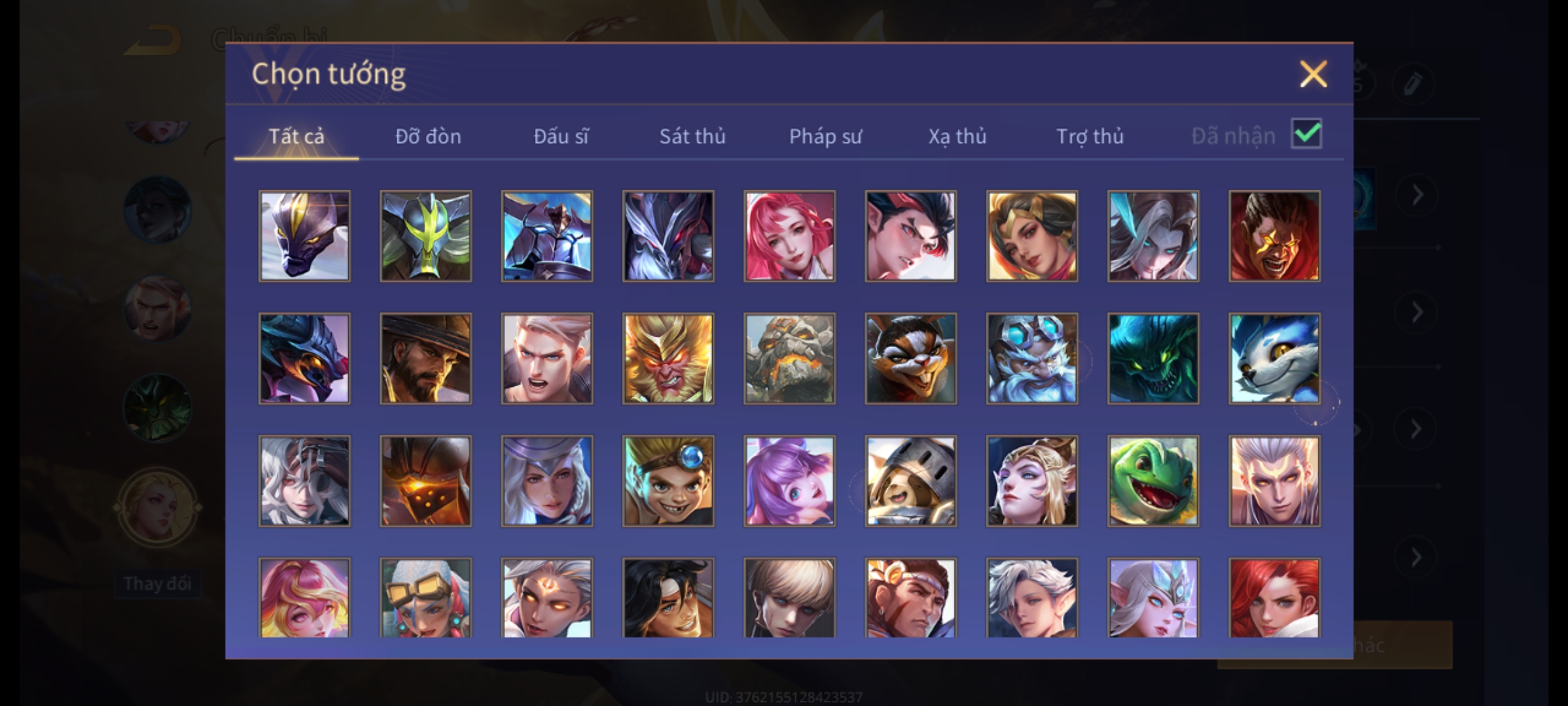This screenshot has height=706, width=1568.
Task: Pick the blue-bearded dwarf with goggles
Action: (x=1032, y=358)
